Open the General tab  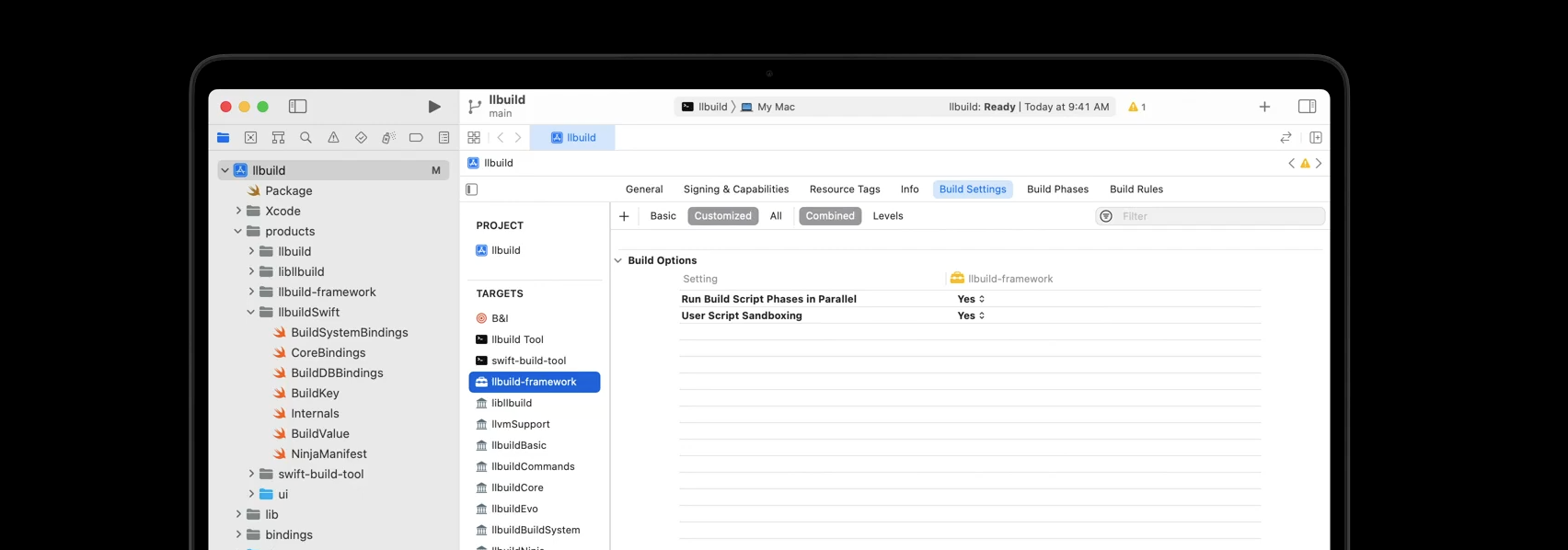tap(644, 189)
